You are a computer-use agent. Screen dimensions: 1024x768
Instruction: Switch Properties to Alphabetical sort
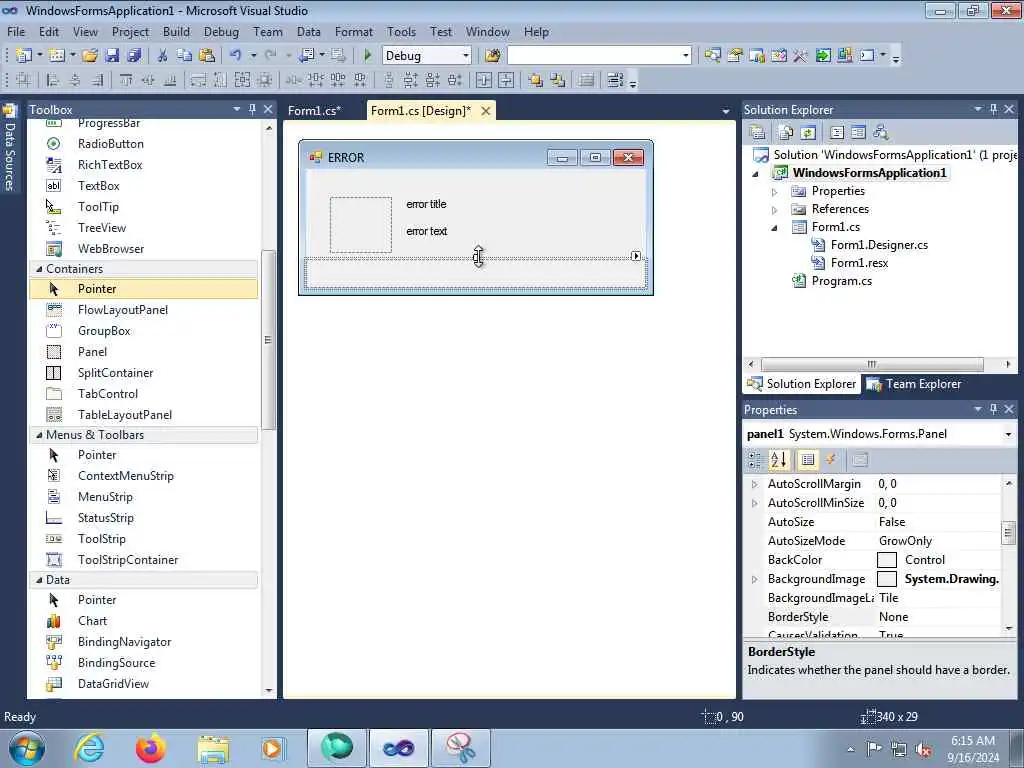pyautogui.click(x=778, y=460)
